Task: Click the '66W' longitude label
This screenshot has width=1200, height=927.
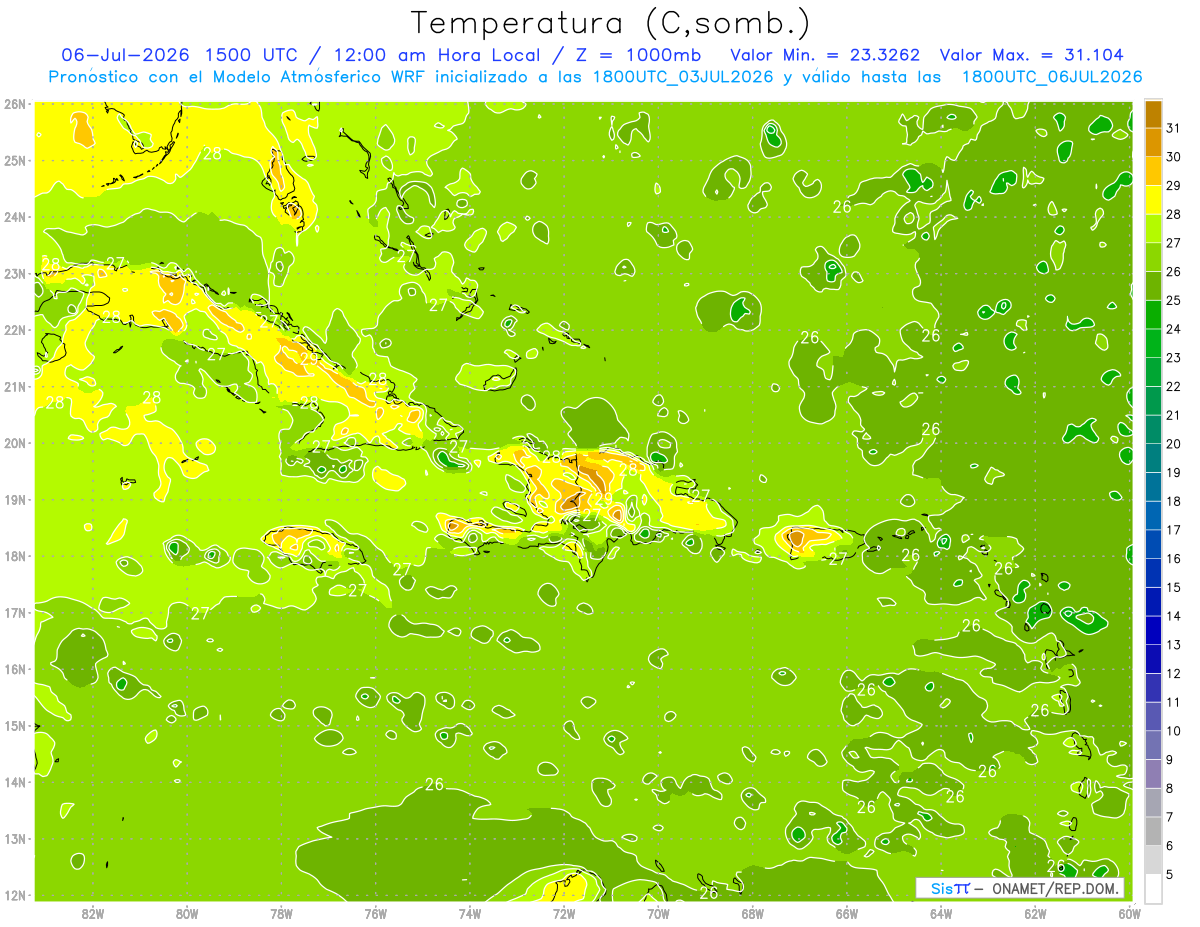Action: pos(847,913)
